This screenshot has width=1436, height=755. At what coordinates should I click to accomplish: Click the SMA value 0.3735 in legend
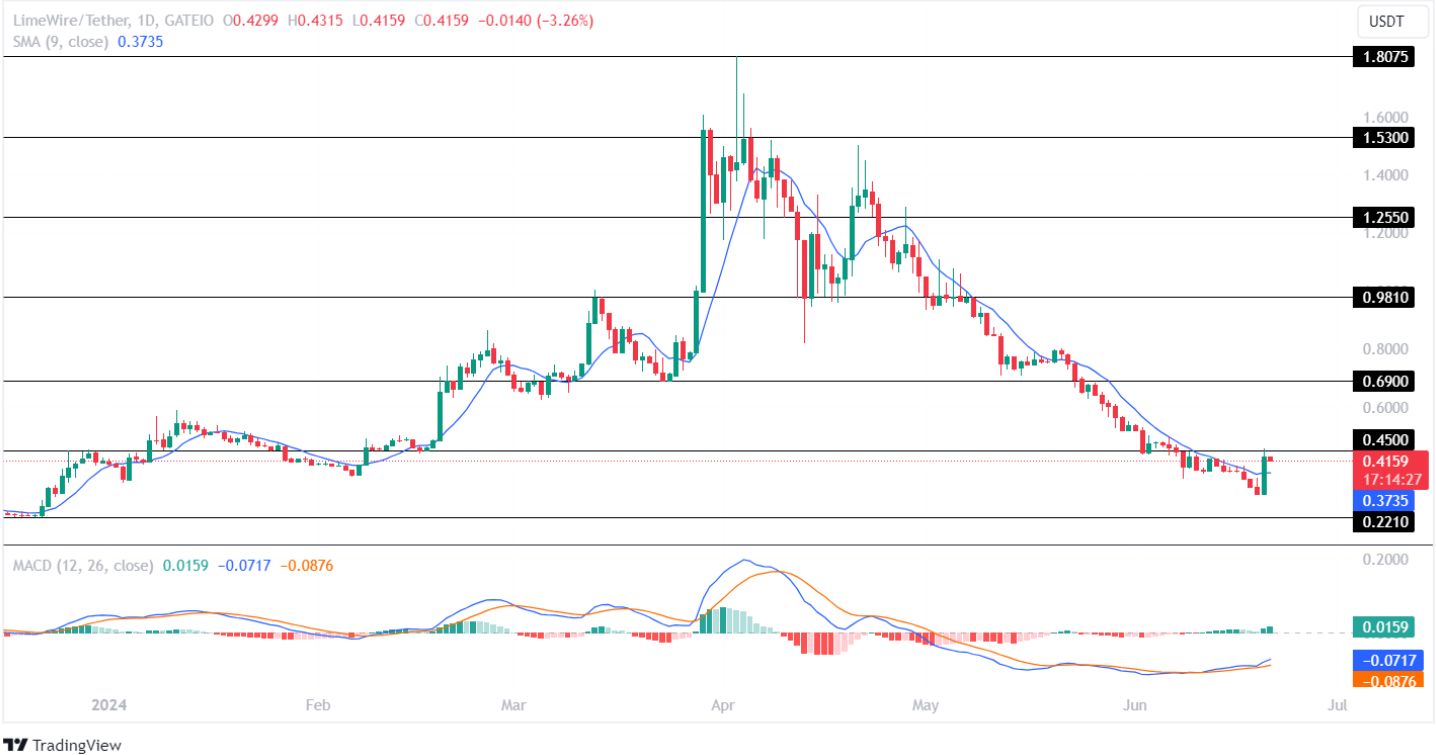[140, 42]
